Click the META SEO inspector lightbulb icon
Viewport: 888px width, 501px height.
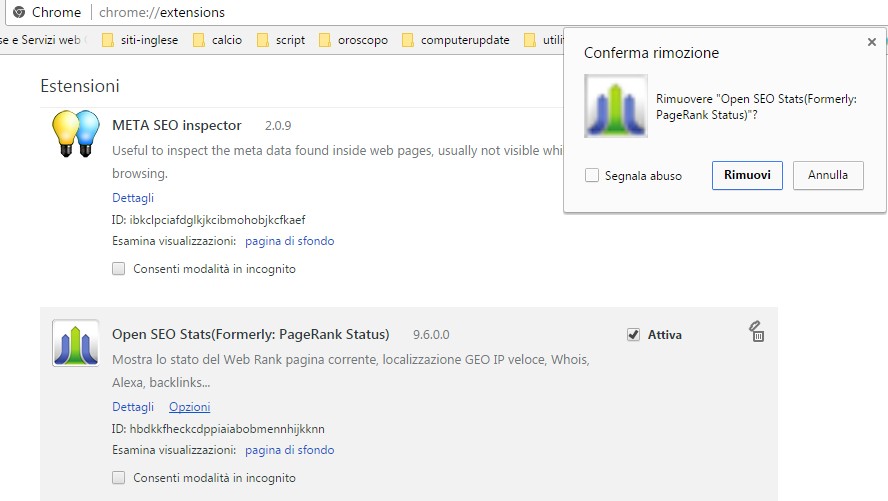tap(76, 133)
